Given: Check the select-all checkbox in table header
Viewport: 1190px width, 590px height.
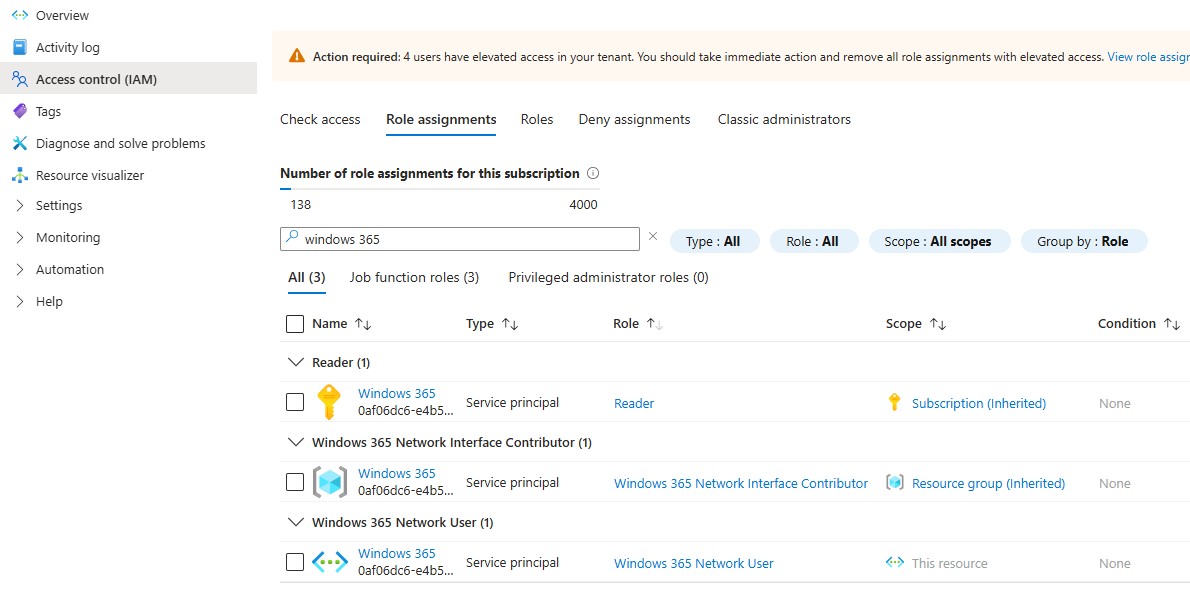Looking at the screenshot, I should tap(295, 324).
